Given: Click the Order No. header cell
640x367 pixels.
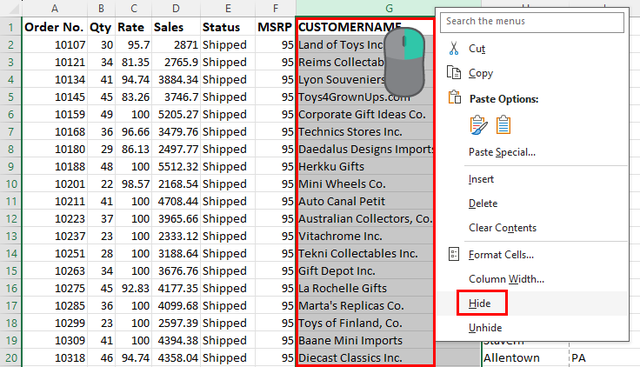Looking at the screenshot, I should point(55,27).
